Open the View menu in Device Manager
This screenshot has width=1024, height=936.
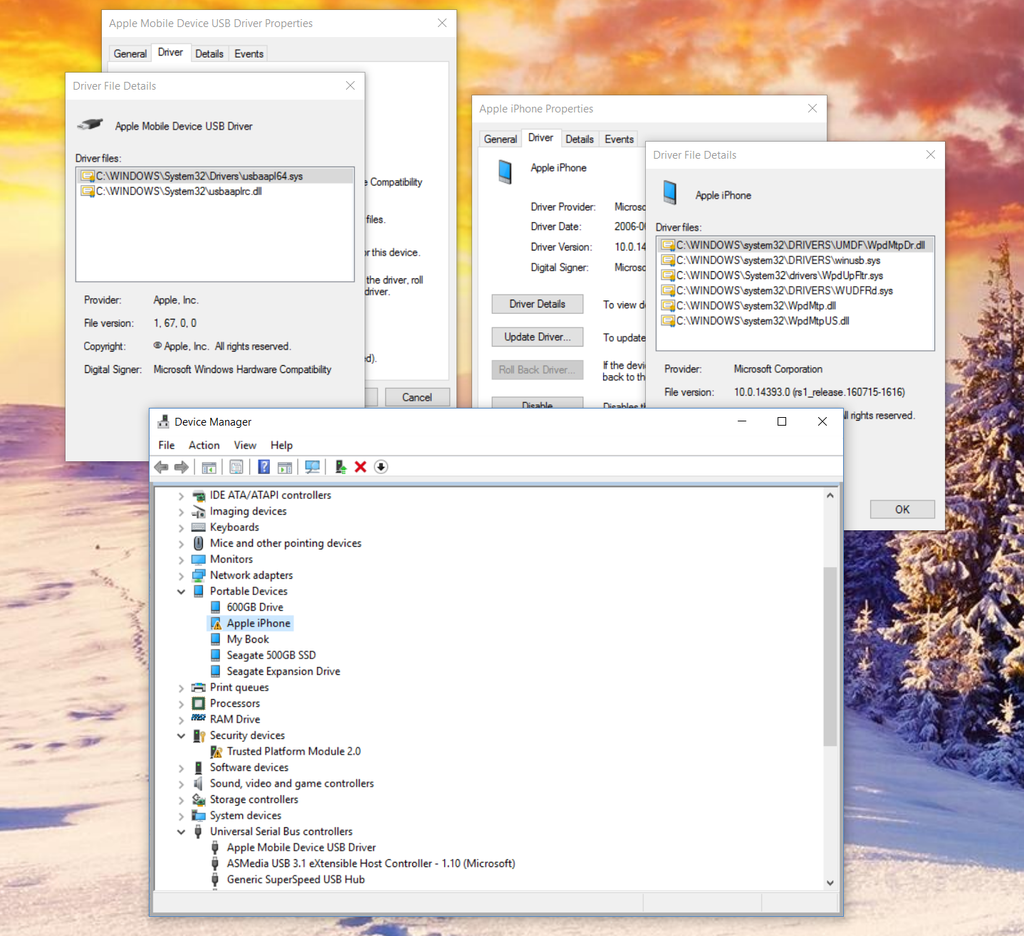(245, 445)
